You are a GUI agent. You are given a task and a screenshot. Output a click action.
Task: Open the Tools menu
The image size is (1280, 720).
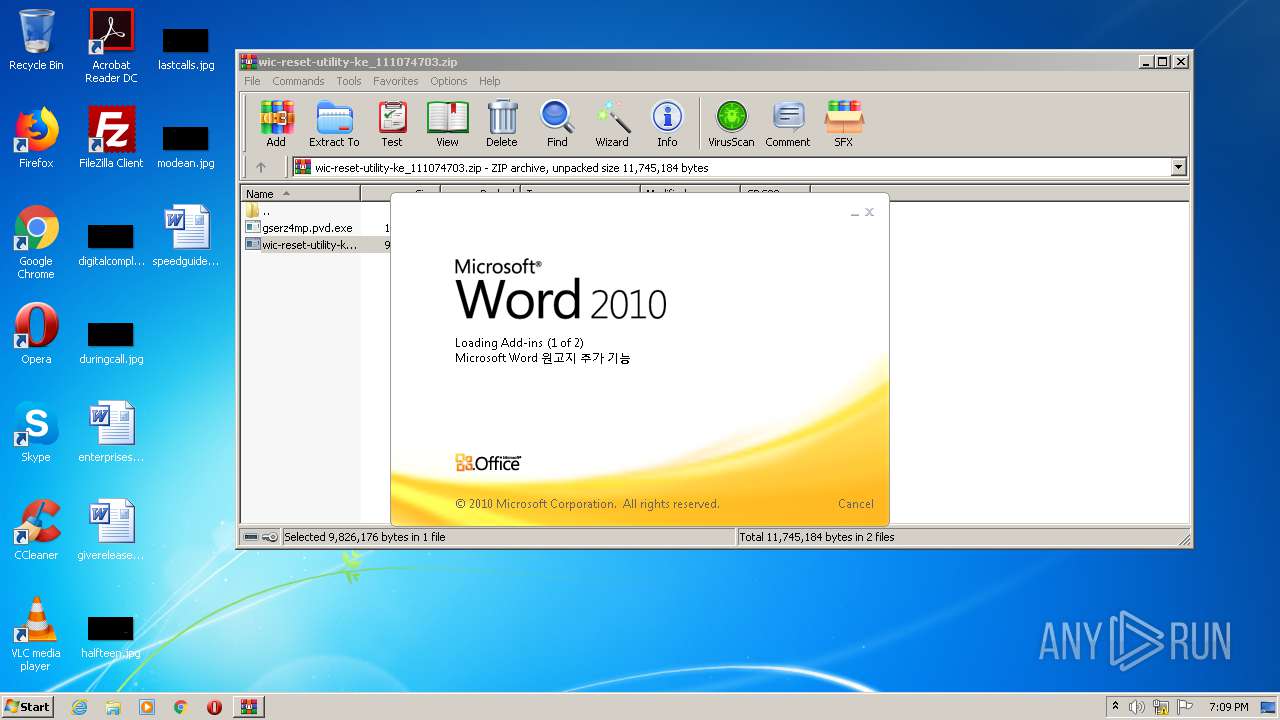(349, 81)
